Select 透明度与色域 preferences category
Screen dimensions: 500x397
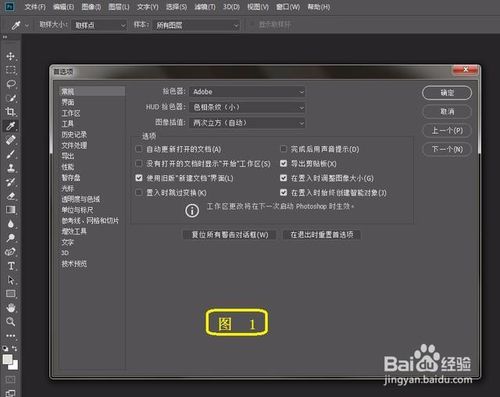[x=81, y=199]
